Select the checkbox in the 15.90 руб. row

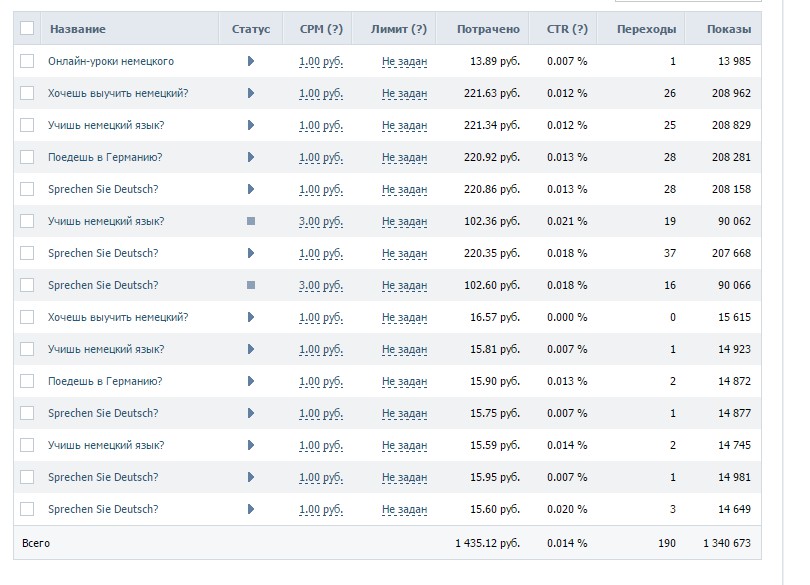pos(27,381)
